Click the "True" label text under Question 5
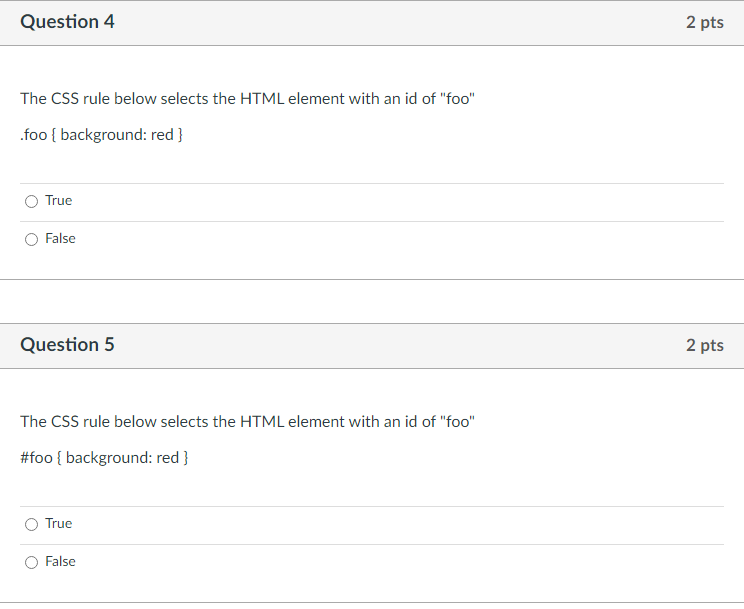This screenshot has width=744, height=609. tap(59, 524)
